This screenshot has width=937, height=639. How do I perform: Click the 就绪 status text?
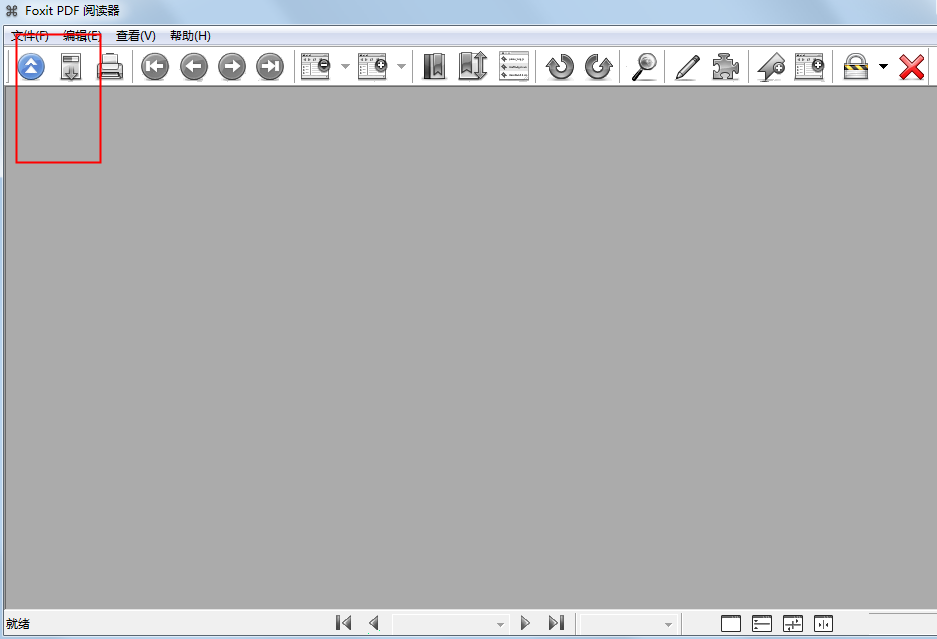pos(18,624)
